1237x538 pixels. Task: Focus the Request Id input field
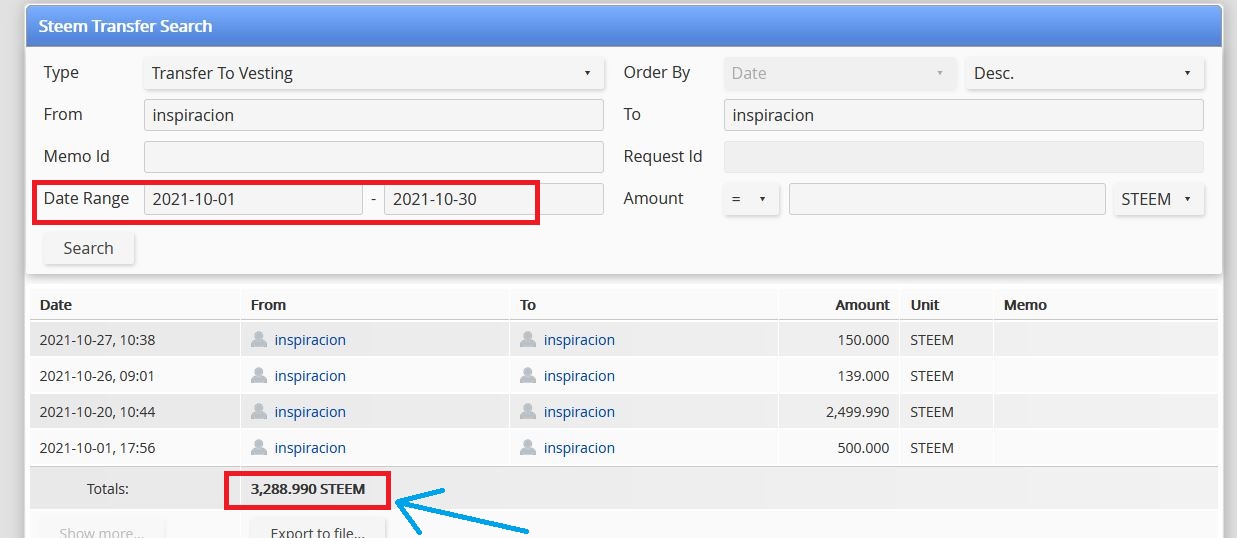[964, 157]
